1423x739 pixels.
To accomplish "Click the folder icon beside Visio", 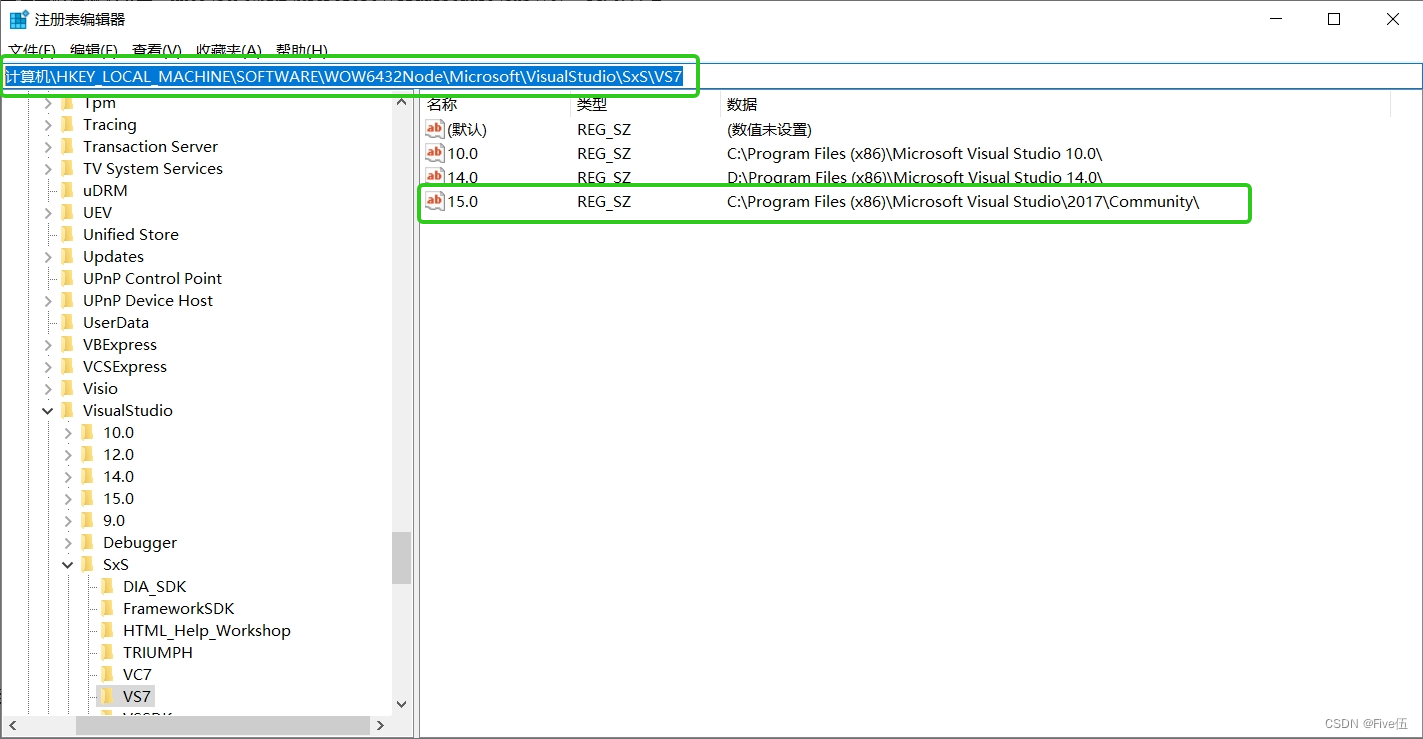I will pyautogui.click(x=68, y=389).
